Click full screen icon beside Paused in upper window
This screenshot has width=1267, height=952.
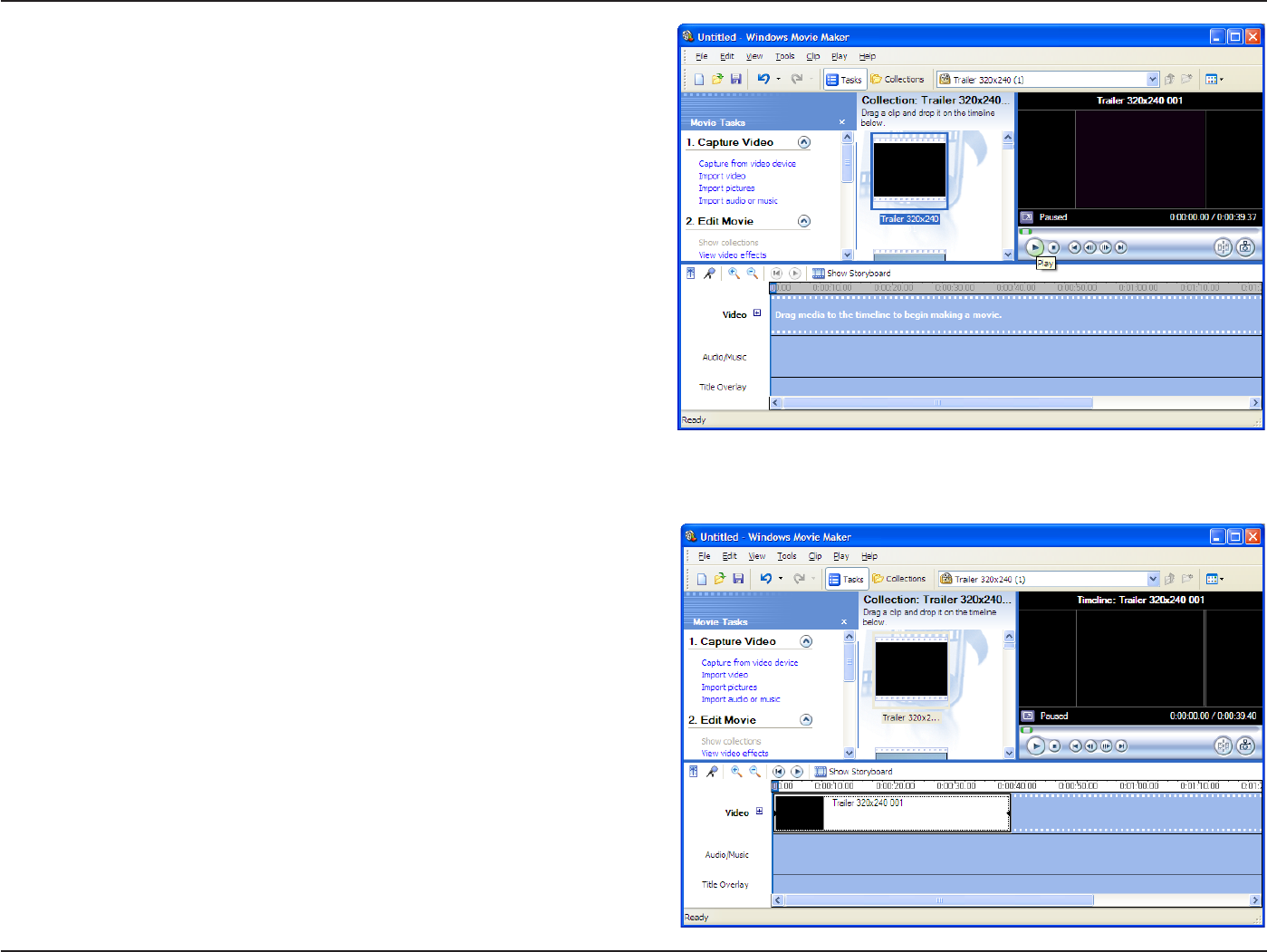(1027, 217)
